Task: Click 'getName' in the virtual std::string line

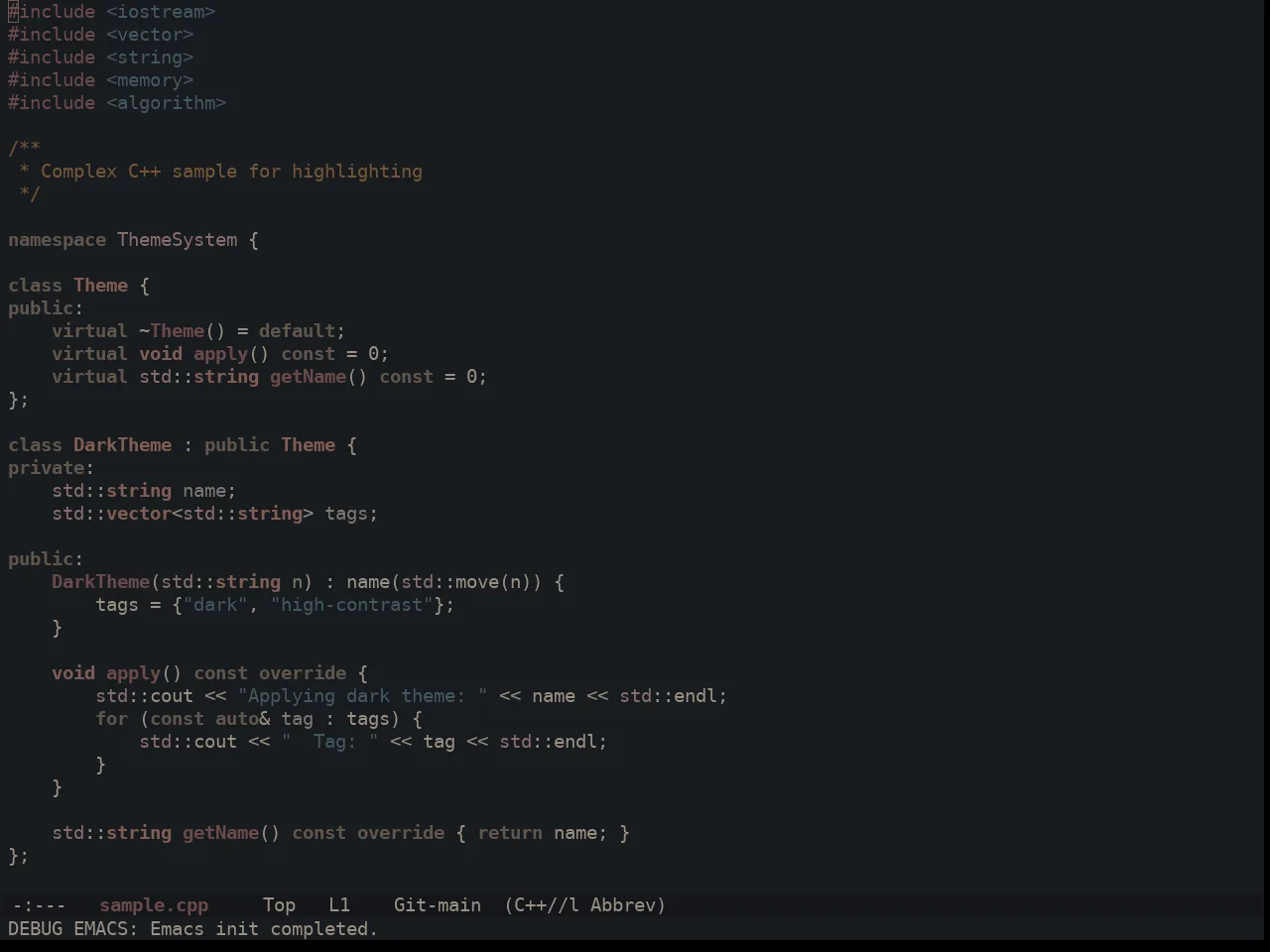Action: tap(309, 377)
